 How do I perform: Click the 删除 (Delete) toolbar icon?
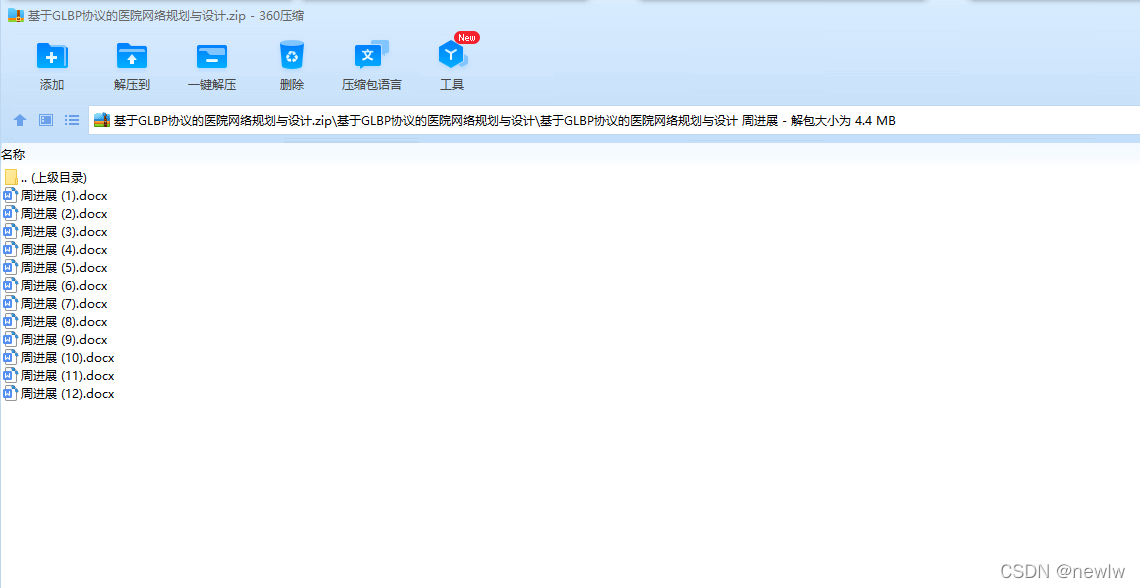(291, 57)
